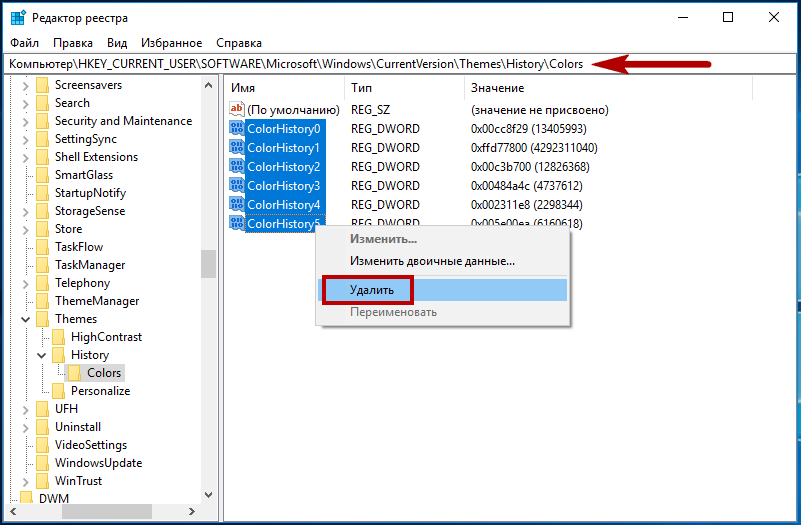Click value 0x002311e8 (2298344)

click(527, 204)
